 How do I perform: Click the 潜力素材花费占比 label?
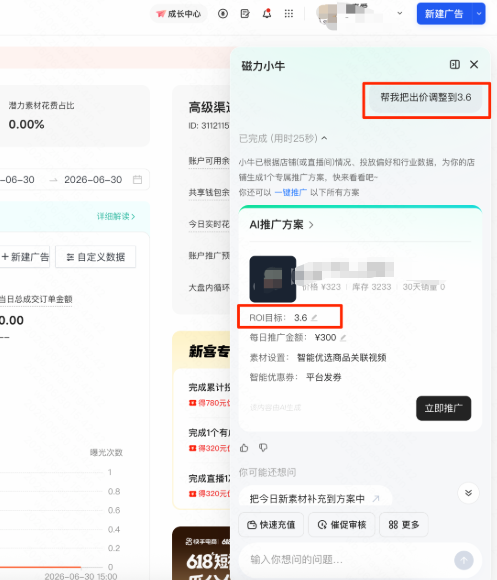click(x=41, y=106)
